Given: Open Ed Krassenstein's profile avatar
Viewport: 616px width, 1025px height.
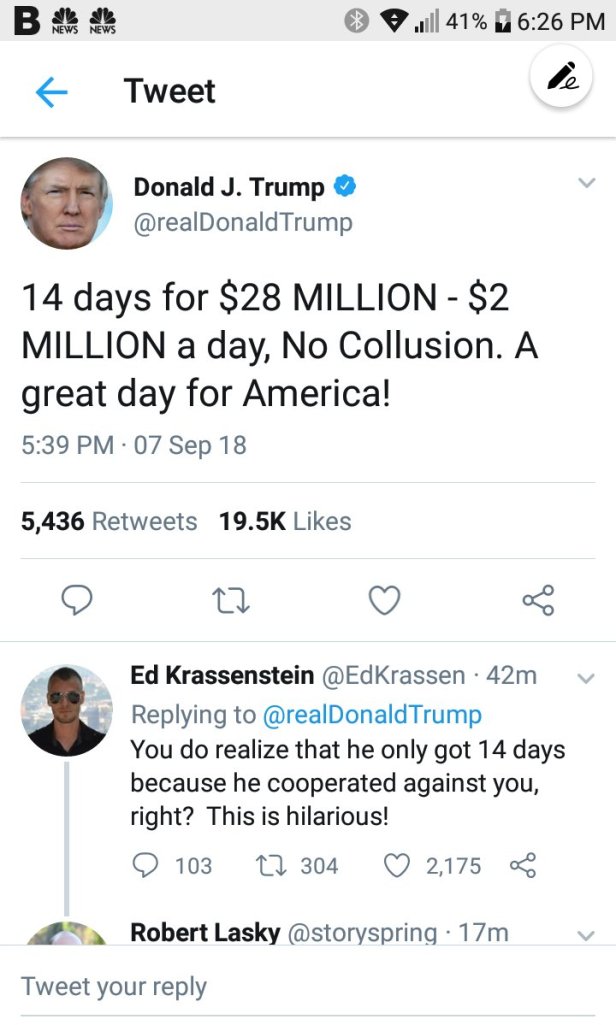Looking at the screenshot, I should (x=66, y=709).
